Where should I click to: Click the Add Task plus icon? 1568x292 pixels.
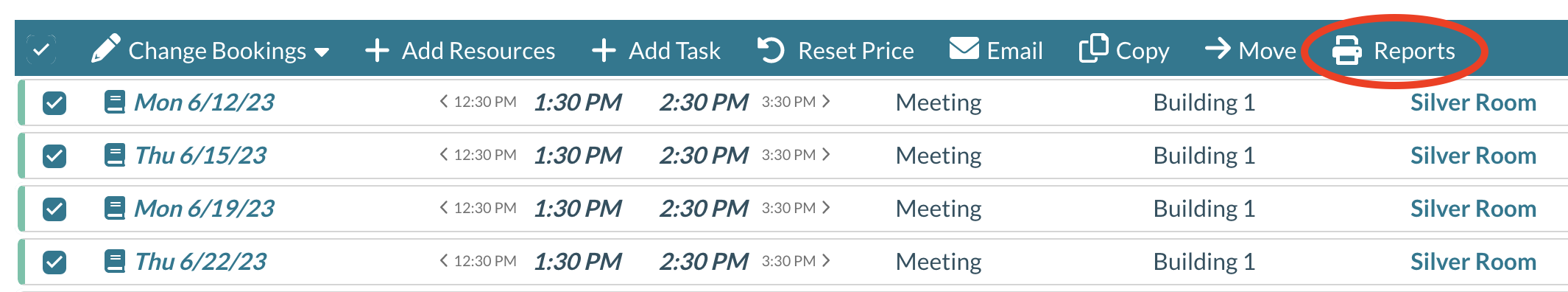pos(604,51)
